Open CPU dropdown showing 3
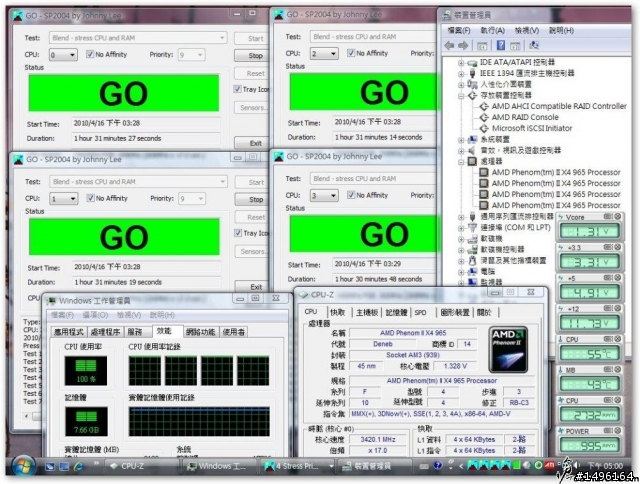 tap(324, 195)
